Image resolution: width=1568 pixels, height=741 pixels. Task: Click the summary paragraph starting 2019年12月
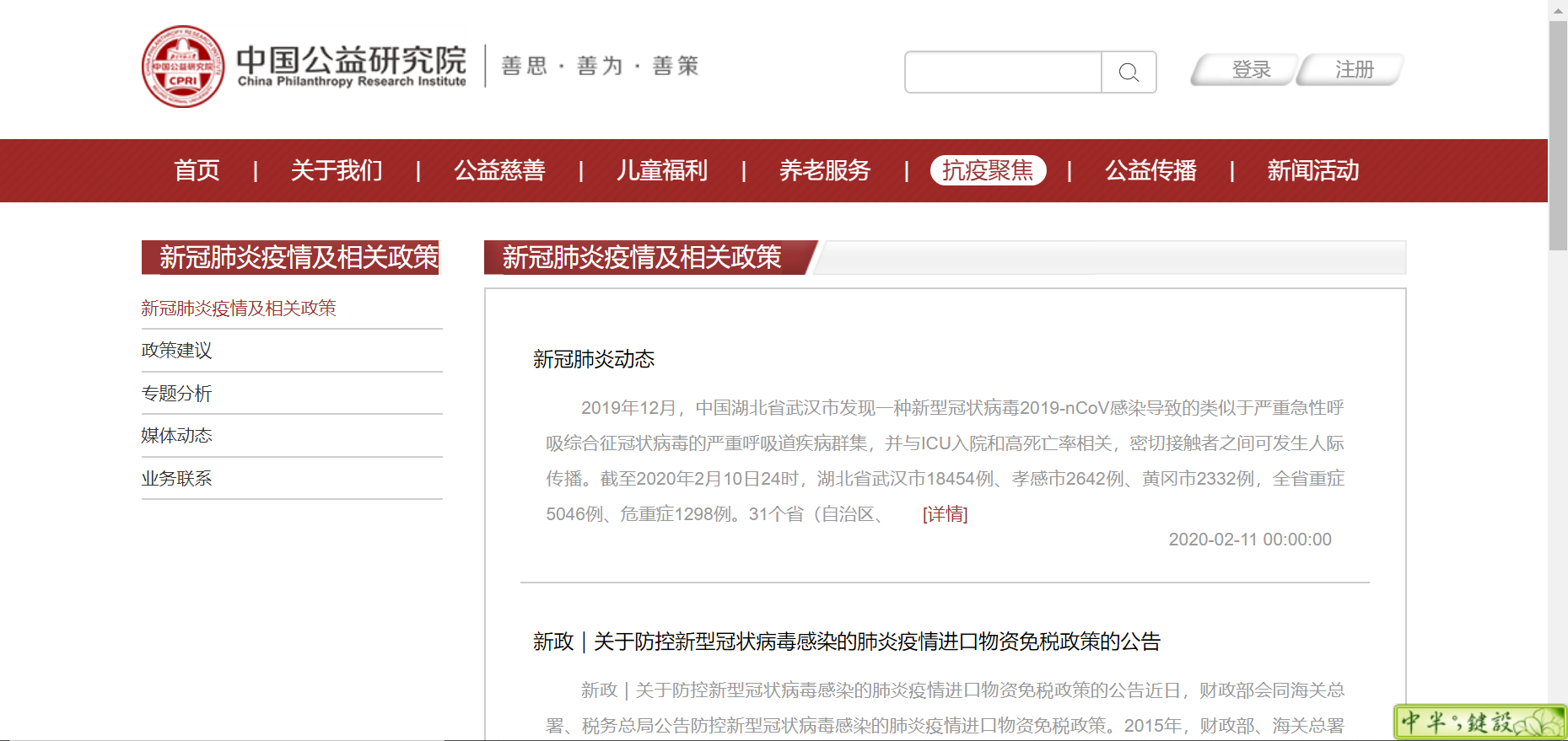pos(945,461)
